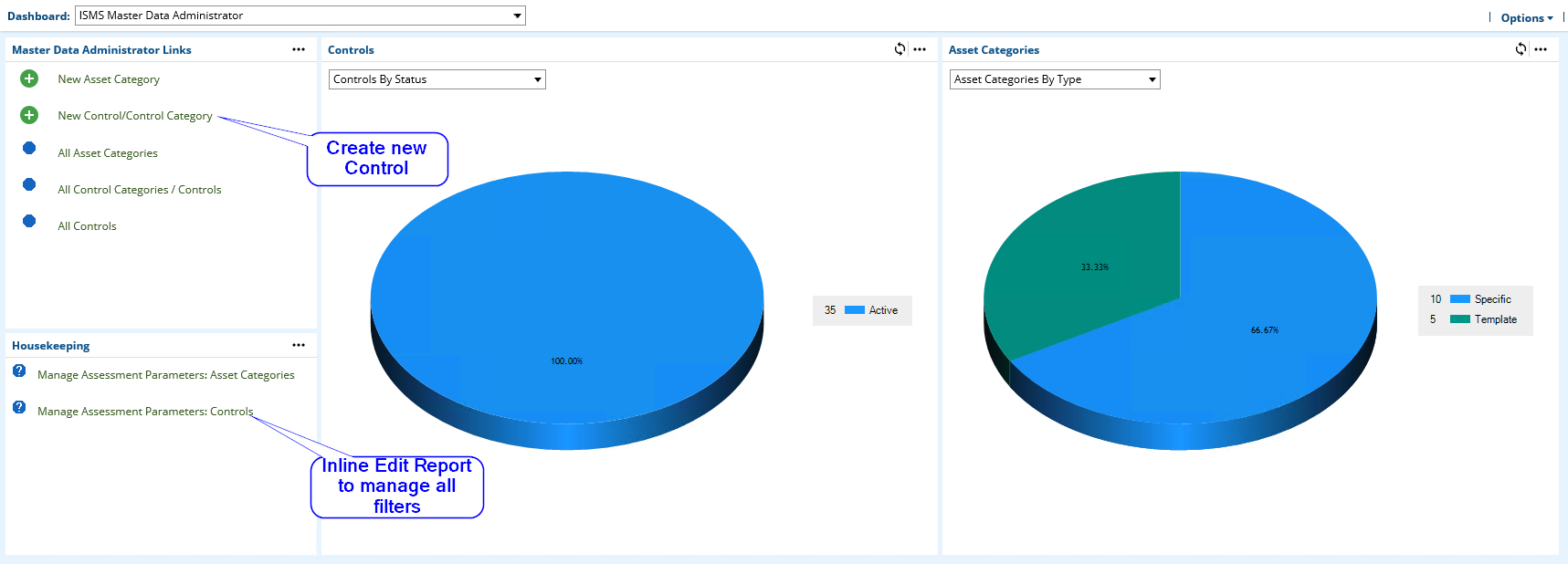
Task: Click the Housekeeping panel title
Action: click(51, 346)
